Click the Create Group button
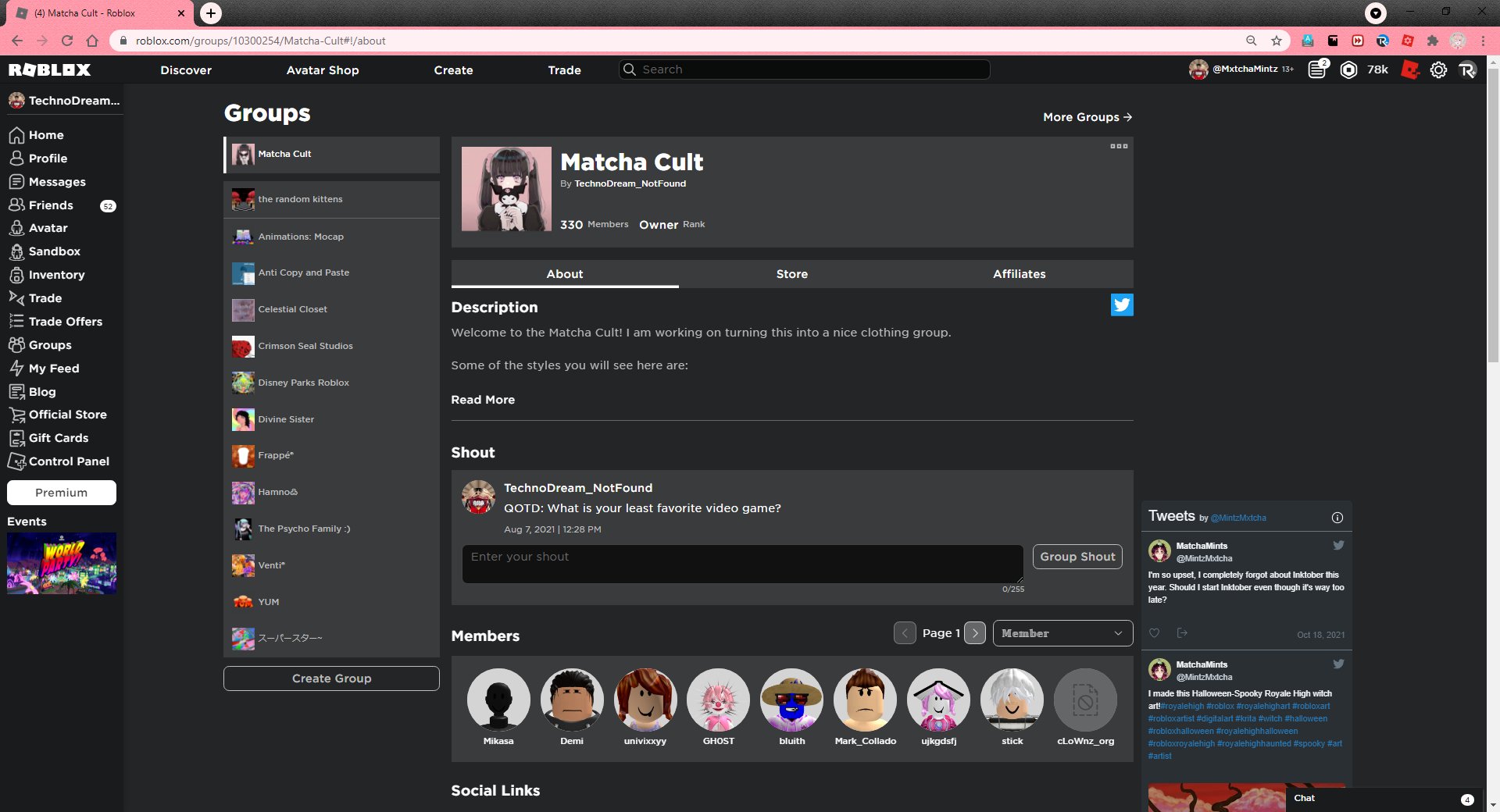The width and height of the screenshot is (1500, 812). [331, 678]
